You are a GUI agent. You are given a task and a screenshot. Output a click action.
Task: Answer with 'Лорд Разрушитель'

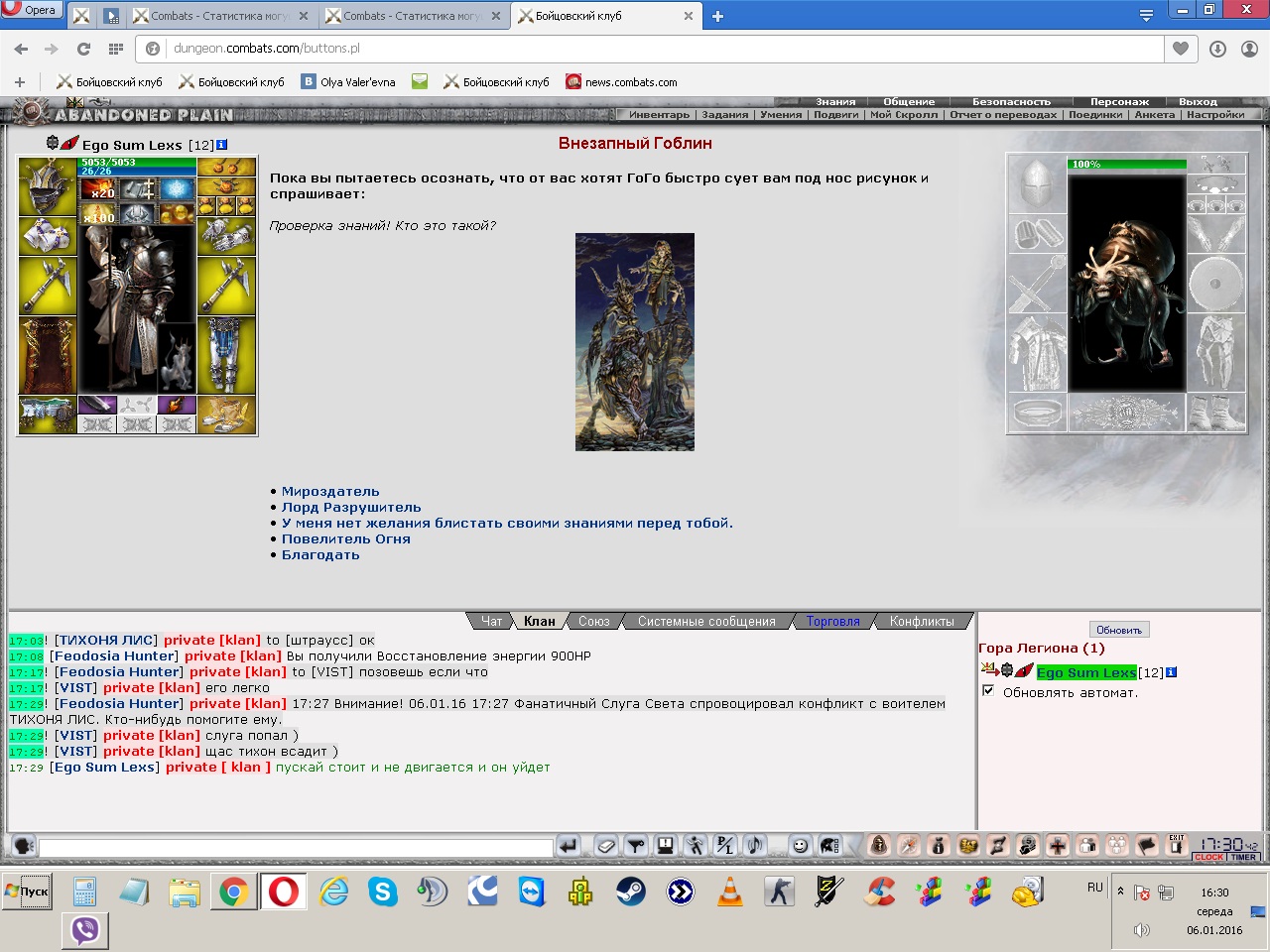pos(351,508)
